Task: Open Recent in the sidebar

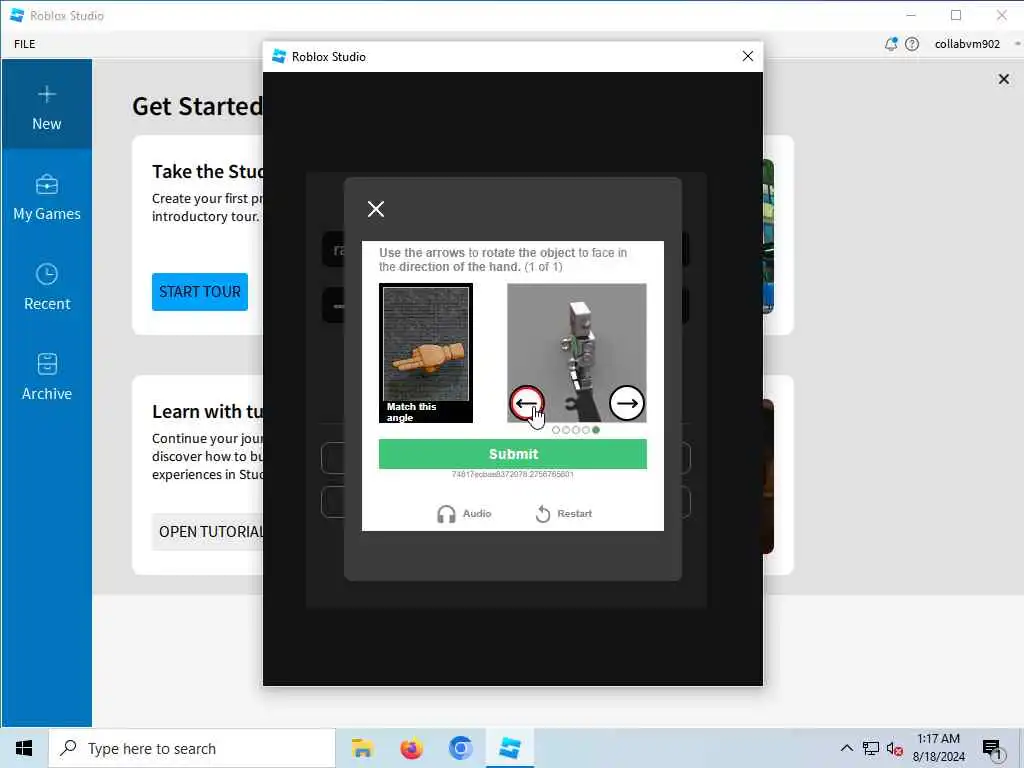Action: [x=46, y=287]
